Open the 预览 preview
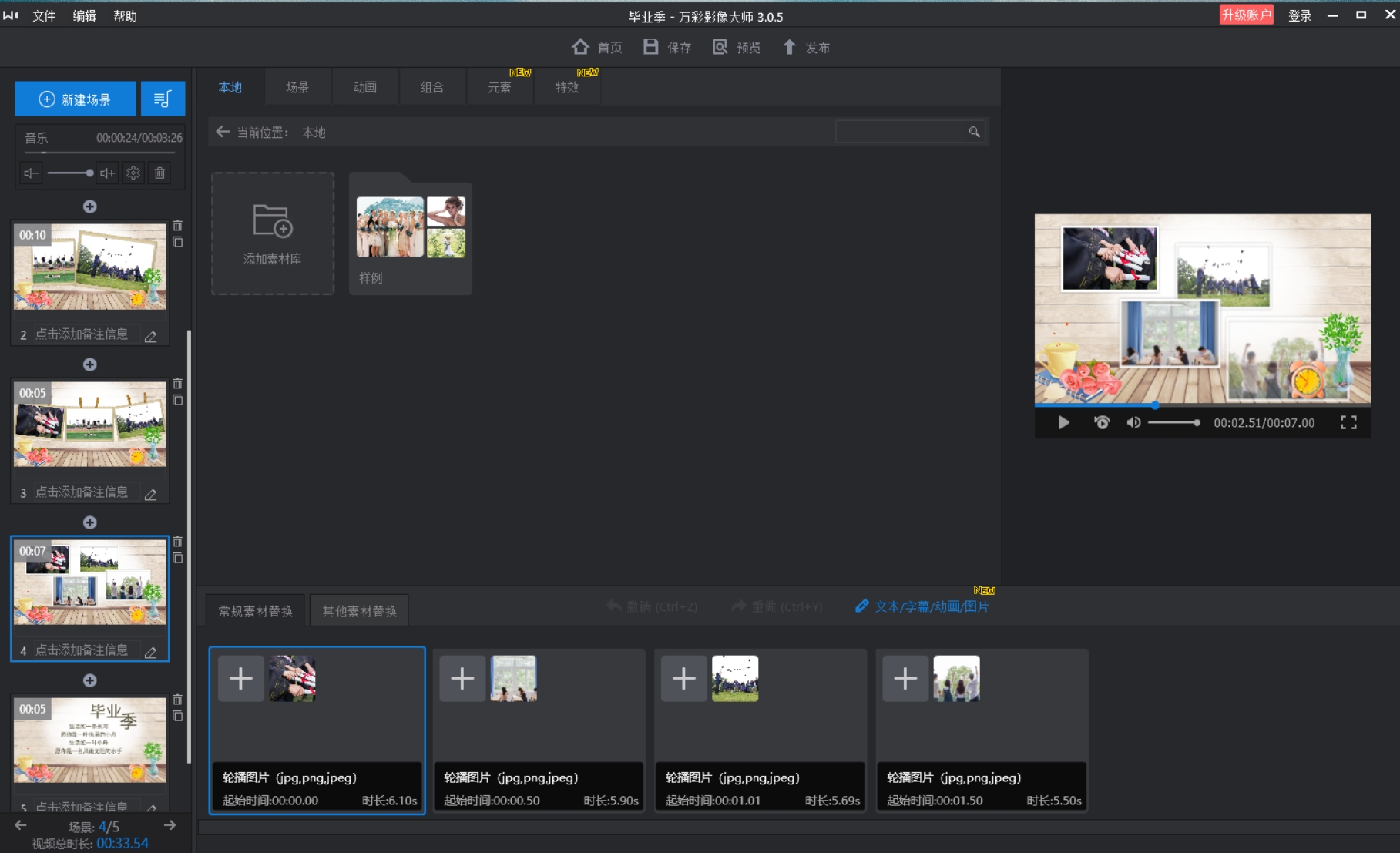This screenshot has height=853, width=1400. (x=737, y=47)
